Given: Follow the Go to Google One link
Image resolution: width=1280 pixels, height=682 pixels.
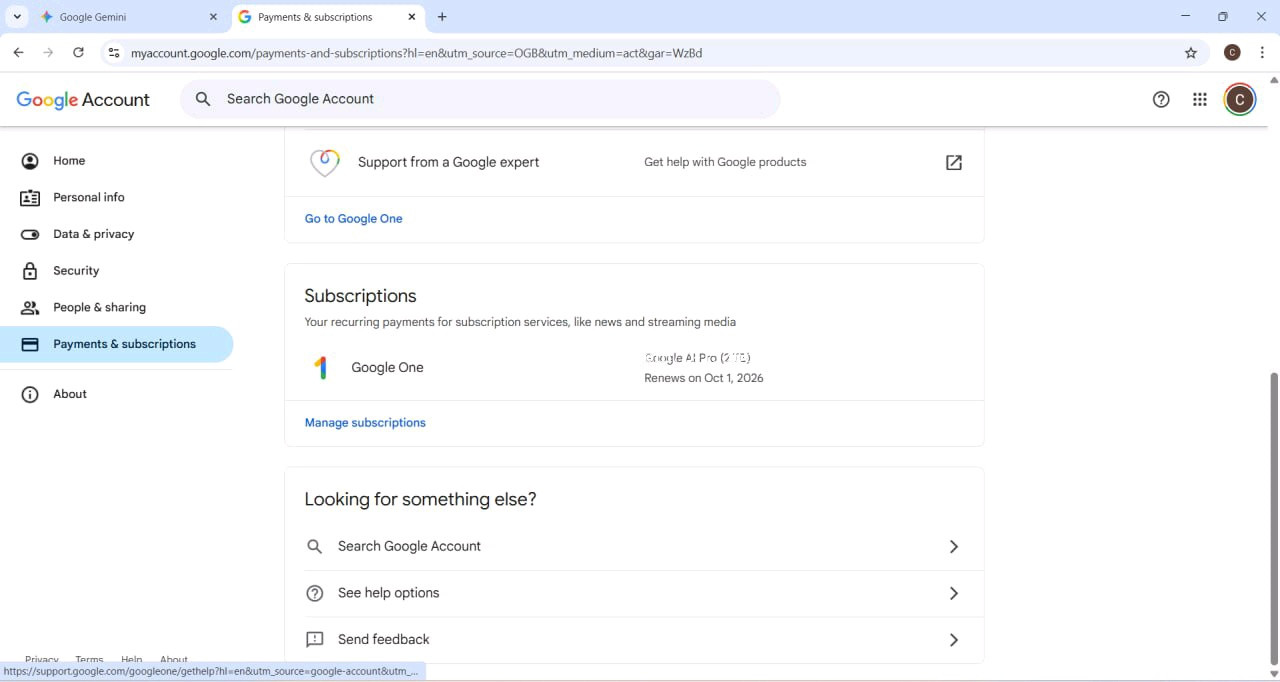Looking at the screenshot, I should pyautogui.click(x=353, y=219).
